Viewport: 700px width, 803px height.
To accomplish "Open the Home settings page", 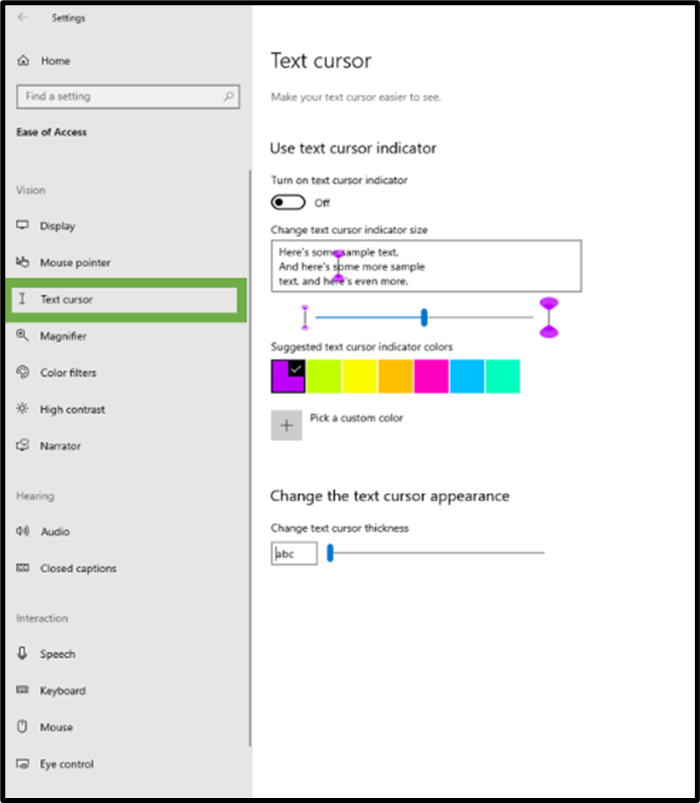I will 55,61.
